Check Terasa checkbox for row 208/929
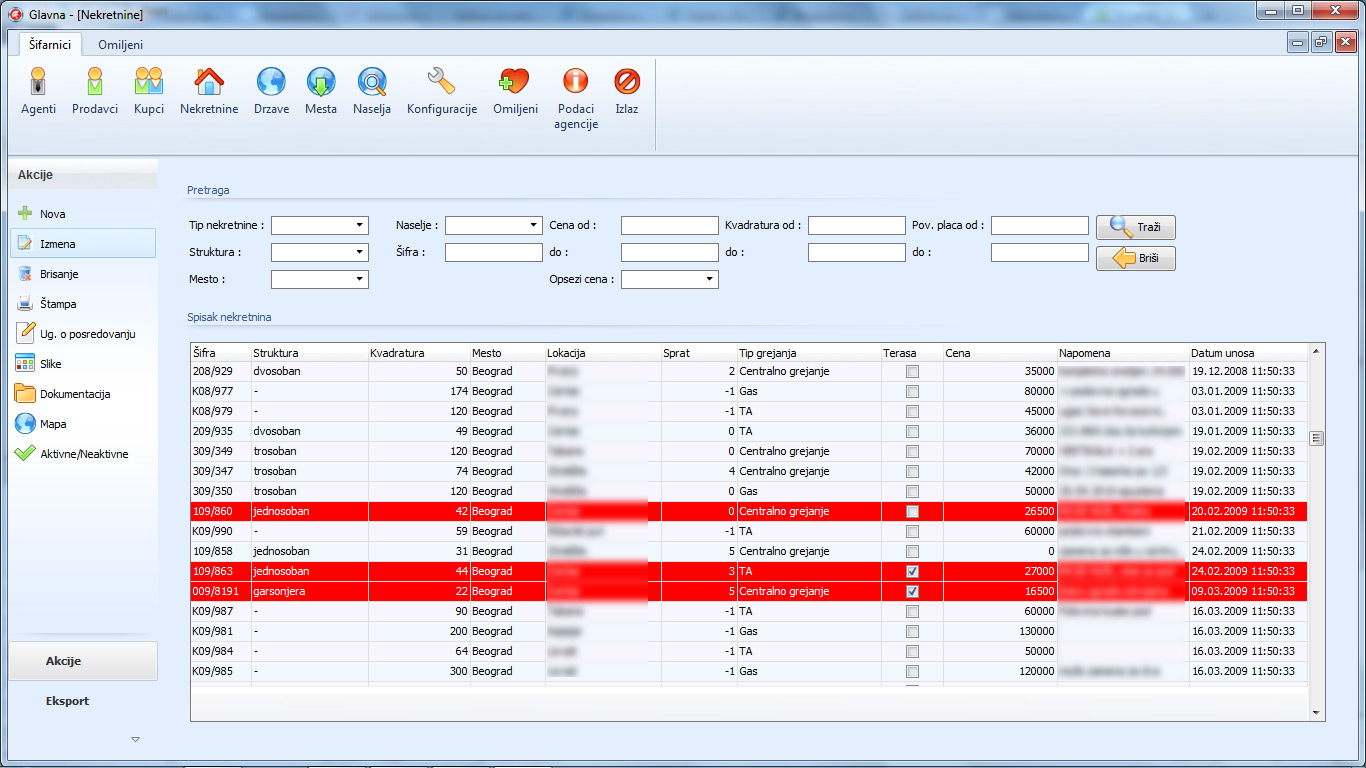This screenshot has height=768, width=1366. point(912,371)
